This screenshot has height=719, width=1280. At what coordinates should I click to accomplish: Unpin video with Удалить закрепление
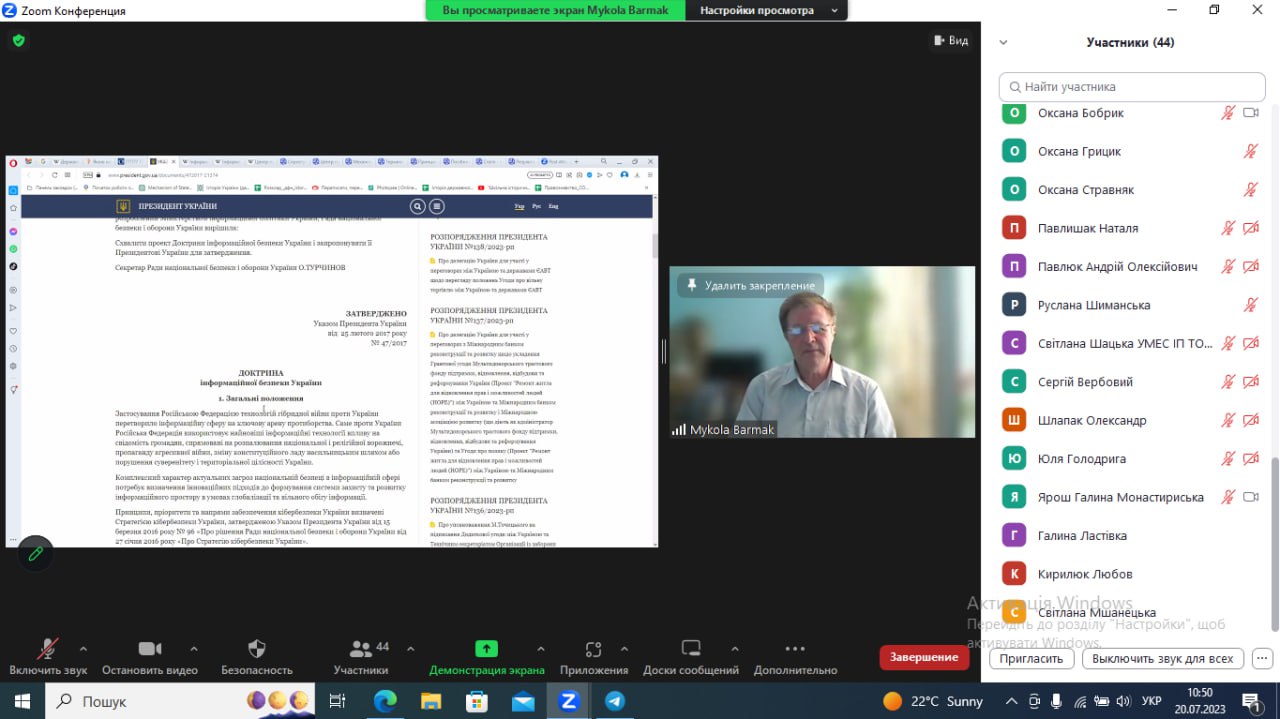[749, 285]
